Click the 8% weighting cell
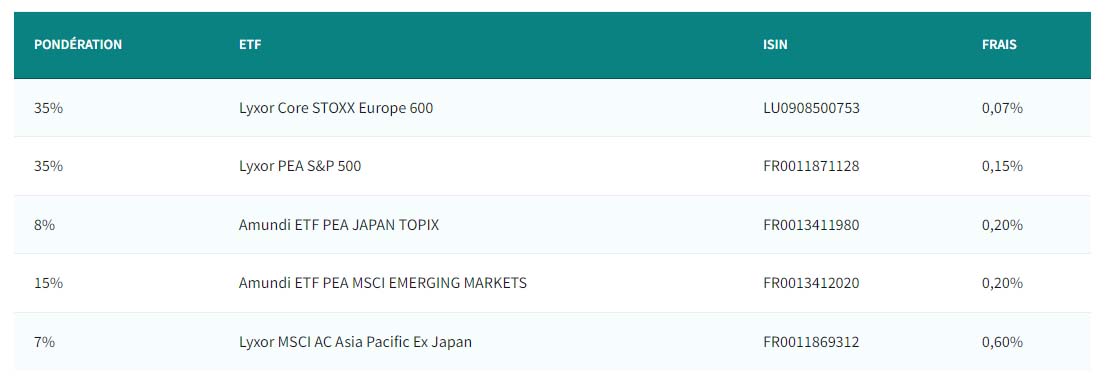Screen dimensions: 1107x384 [x=44, y=225]
